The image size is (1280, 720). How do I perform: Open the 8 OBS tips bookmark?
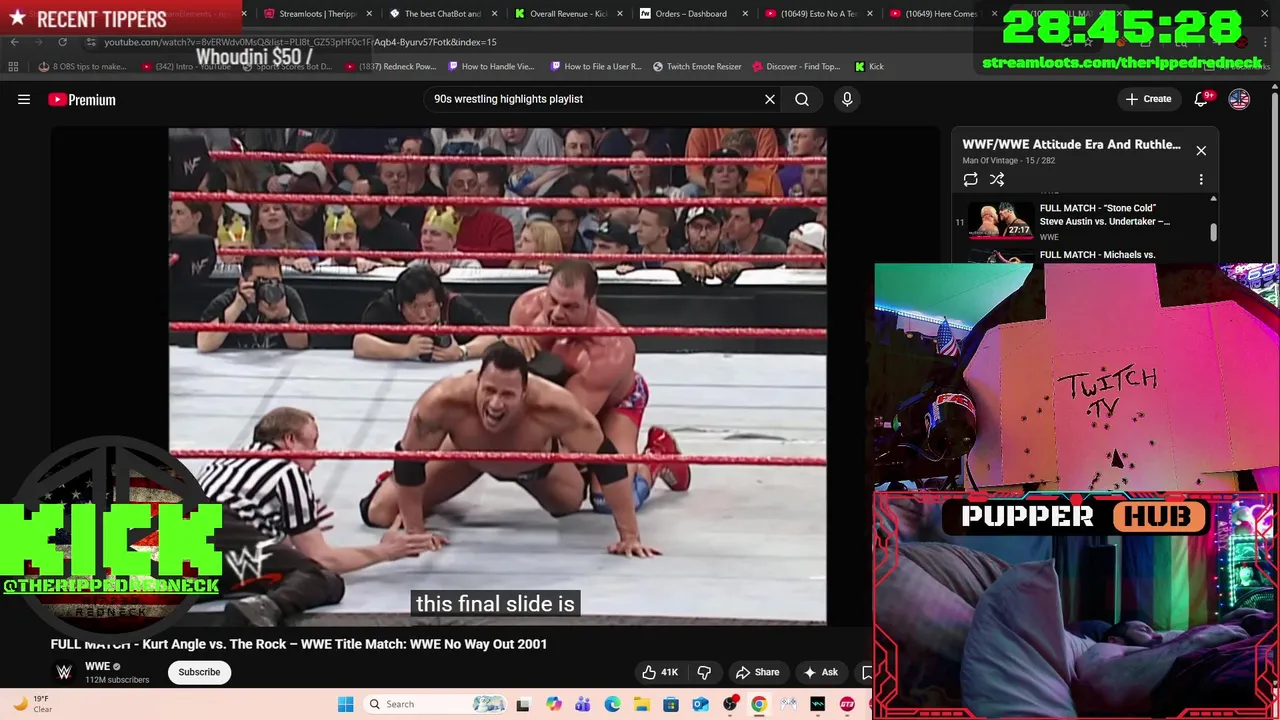tap(83, 67)
